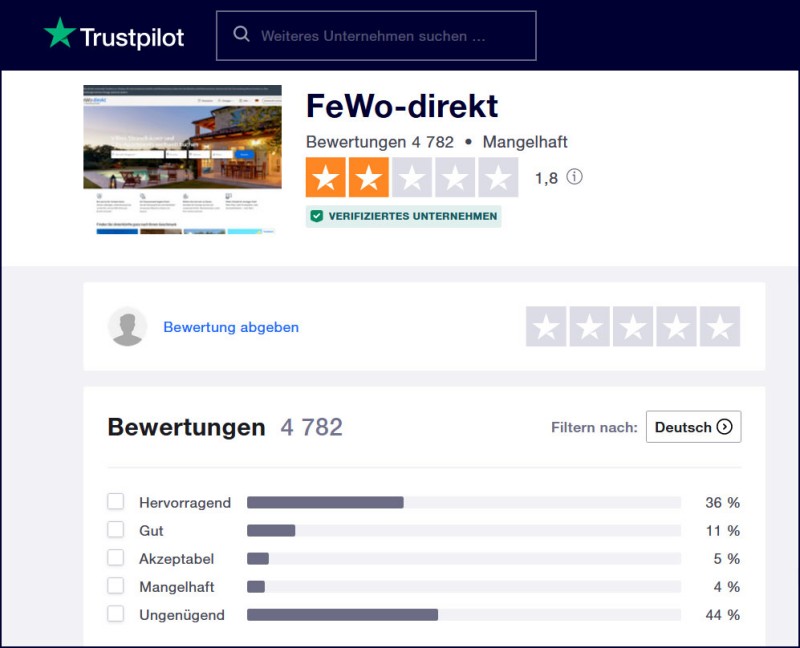Viewport: 800px width, 648px height.
Task: Click the Trustpilot logo
Action: (x=114, y=35)
